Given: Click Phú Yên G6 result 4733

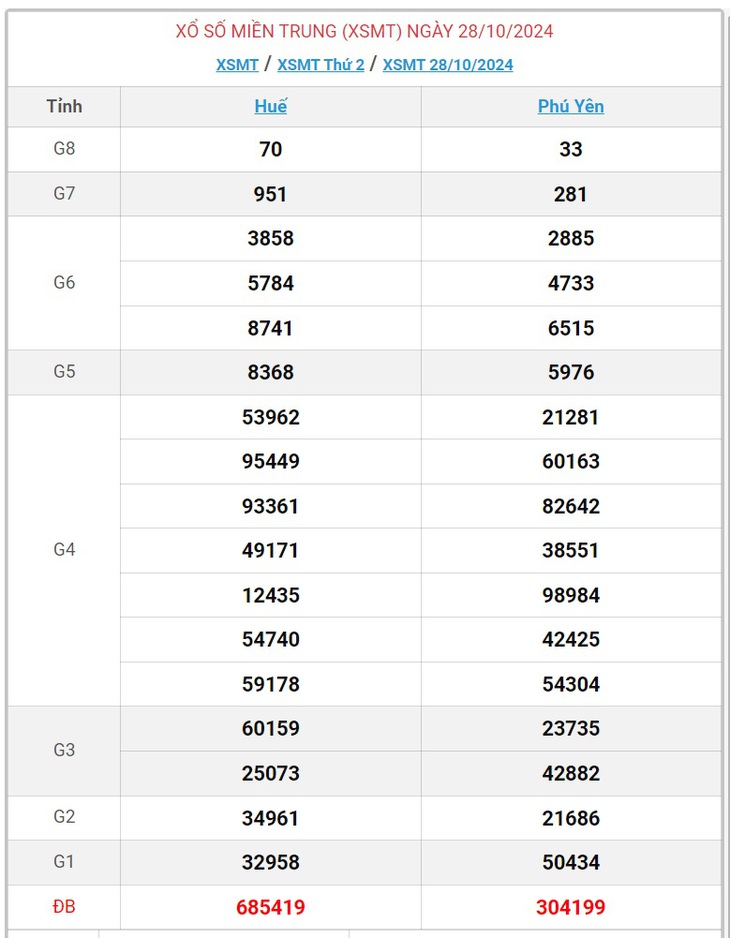Looking at the screenshot, I should tap(571, 283).
